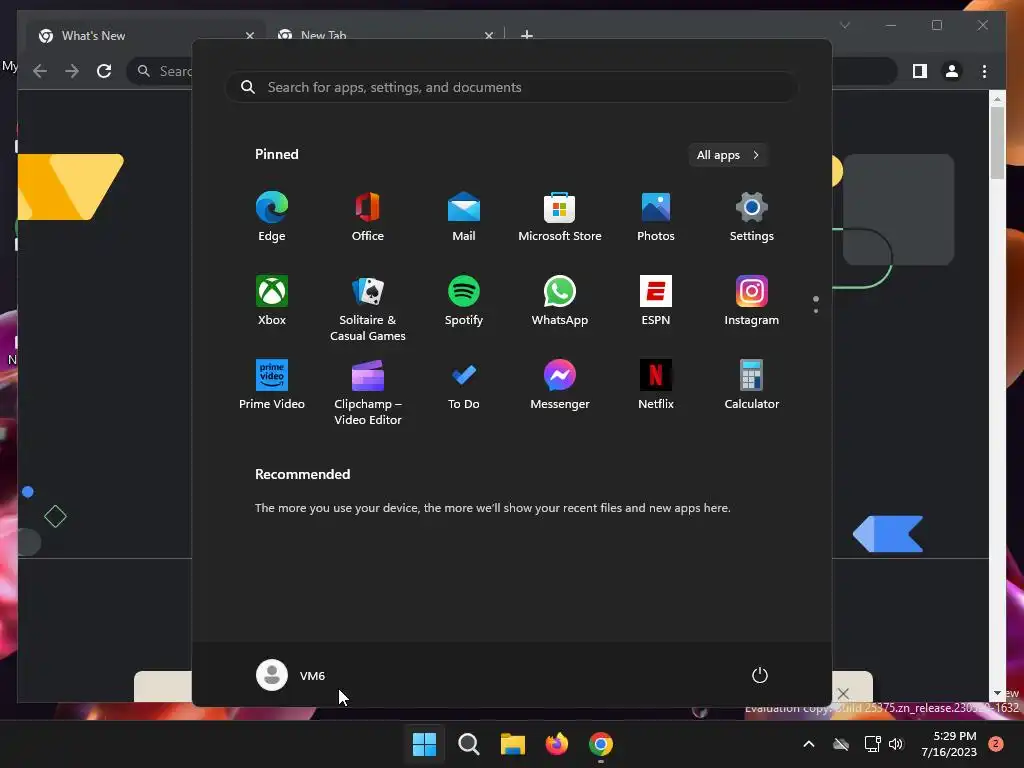Open Clipchamp Video Editor

tap(368, 393)
